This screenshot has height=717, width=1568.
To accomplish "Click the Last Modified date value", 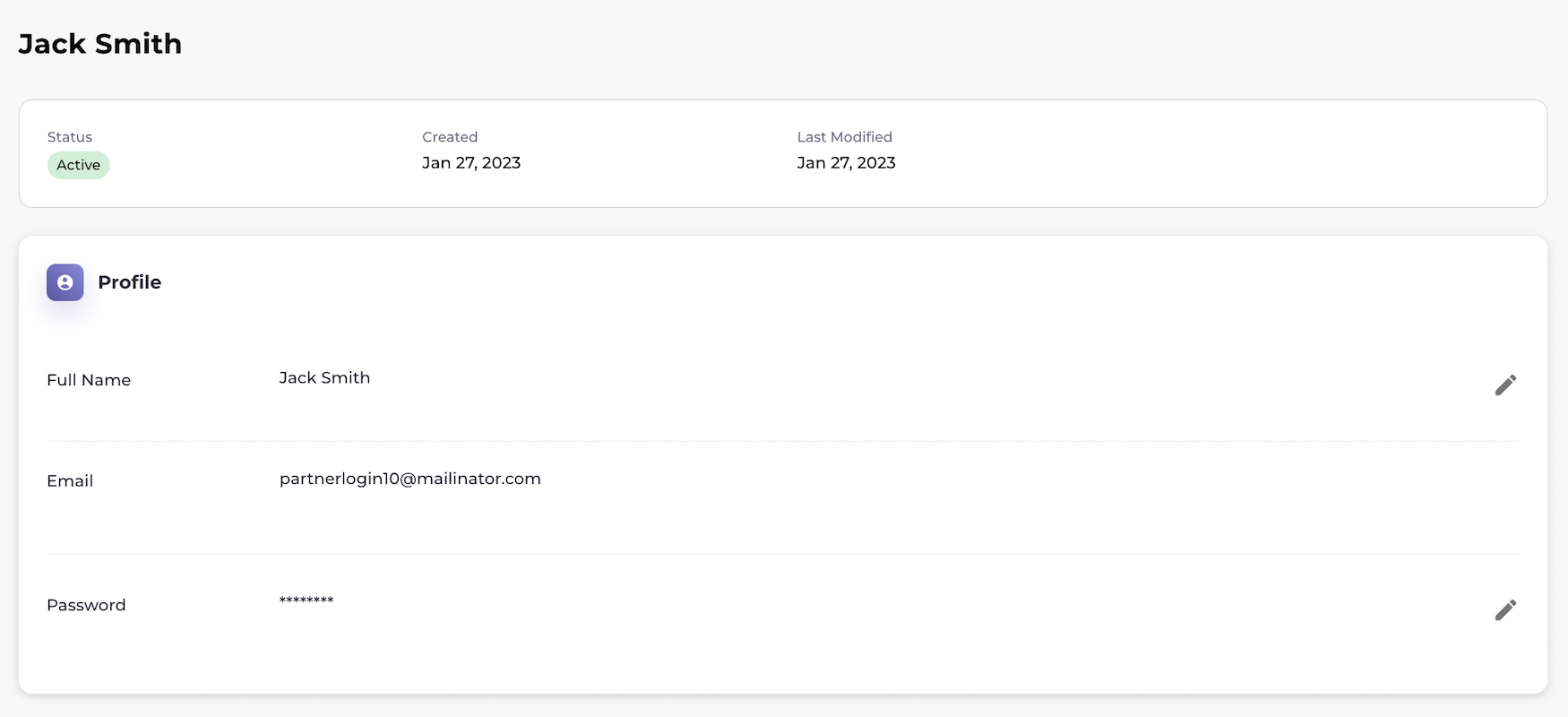I will click(847, 162).
